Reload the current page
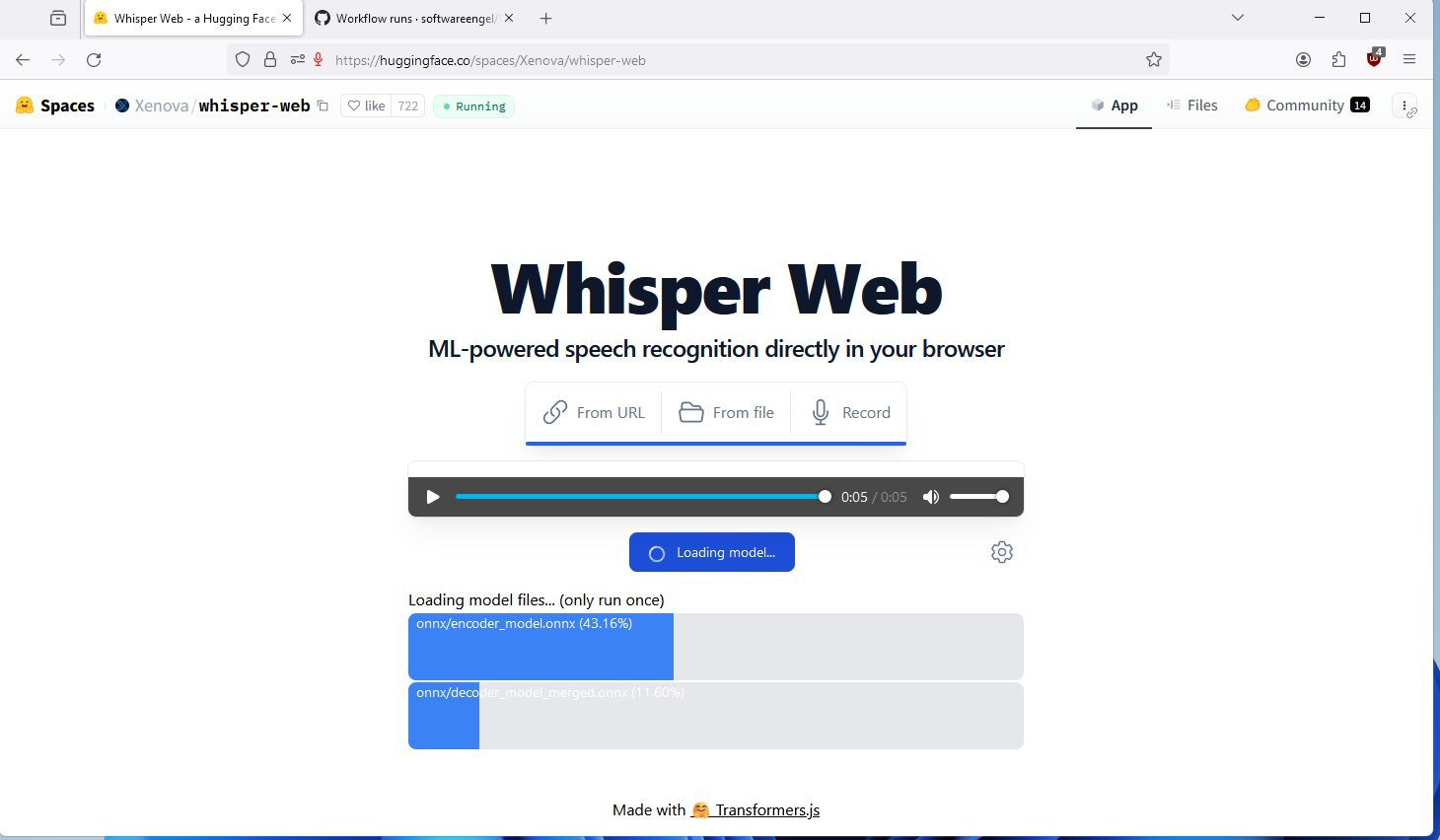Screen dimensions: 1440x840 click(x=94, y=60)
